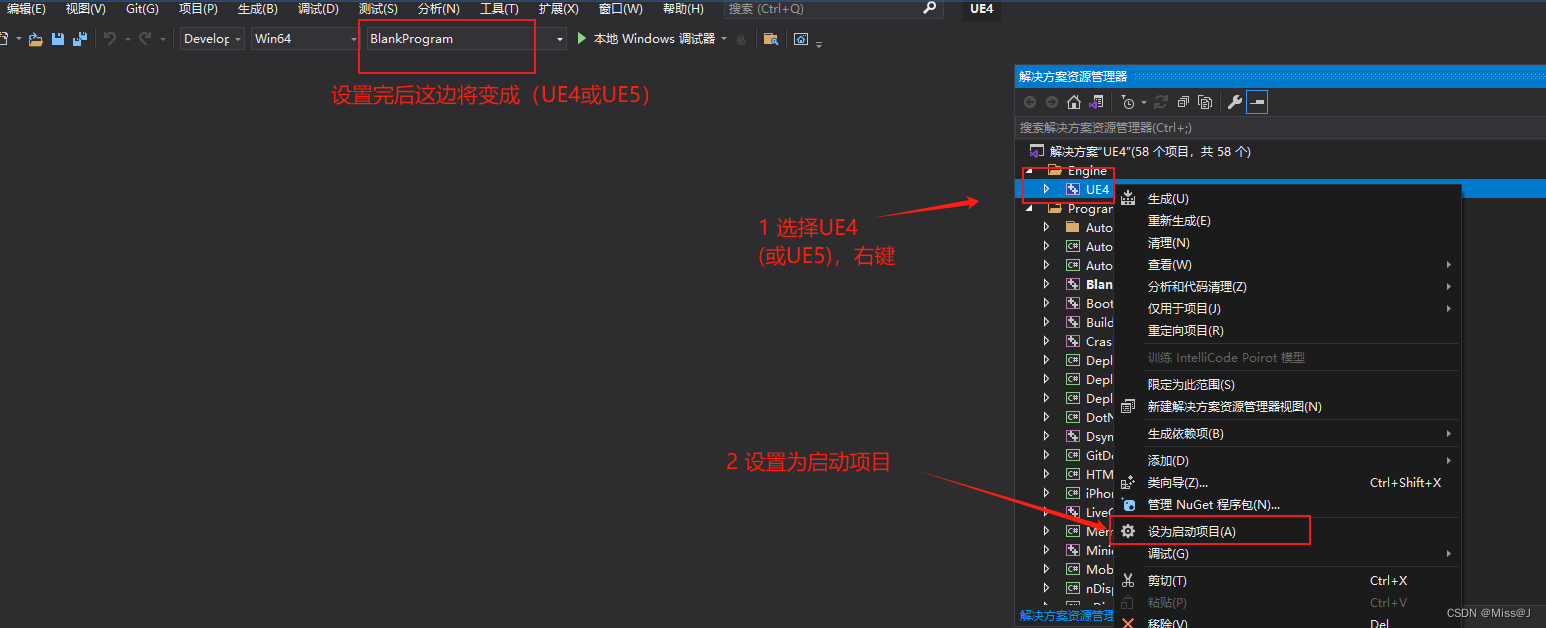The image size is (1546, 628).
Task: Open the 调试(D) menu
Action: coord(317,10)
